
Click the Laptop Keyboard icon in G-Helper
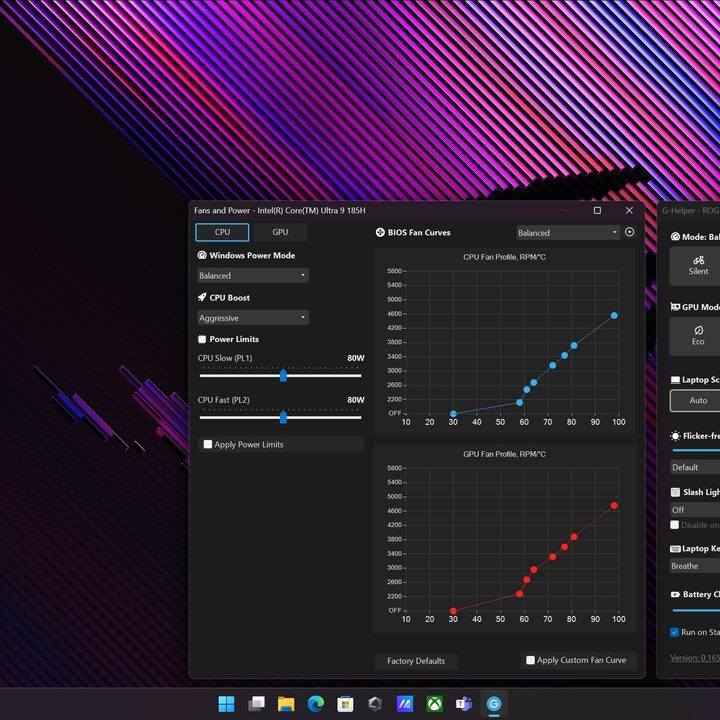point(675,549)
